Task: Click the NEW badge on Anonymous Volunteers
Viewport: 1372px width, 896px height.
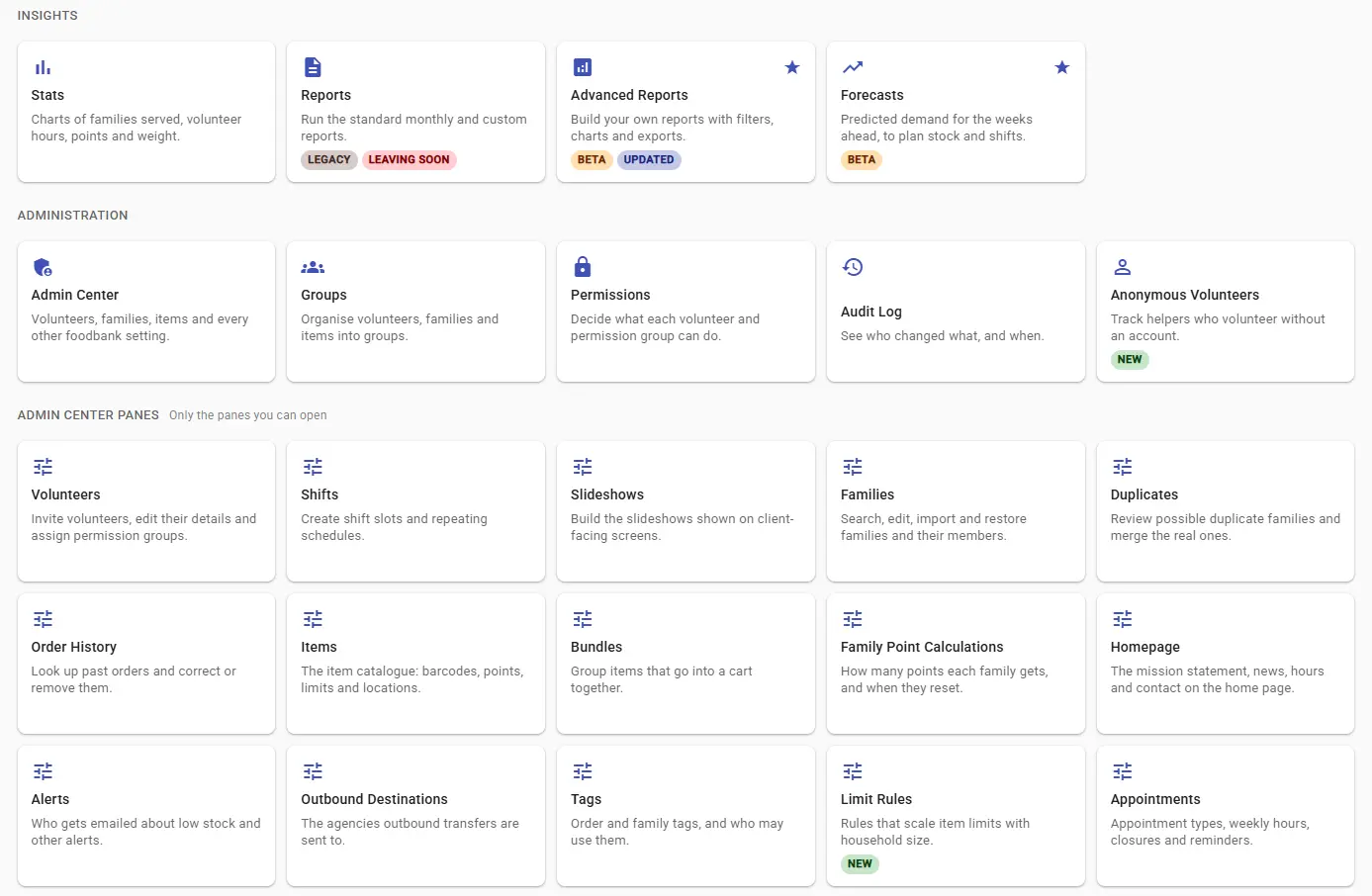Action: point(1130,360)
